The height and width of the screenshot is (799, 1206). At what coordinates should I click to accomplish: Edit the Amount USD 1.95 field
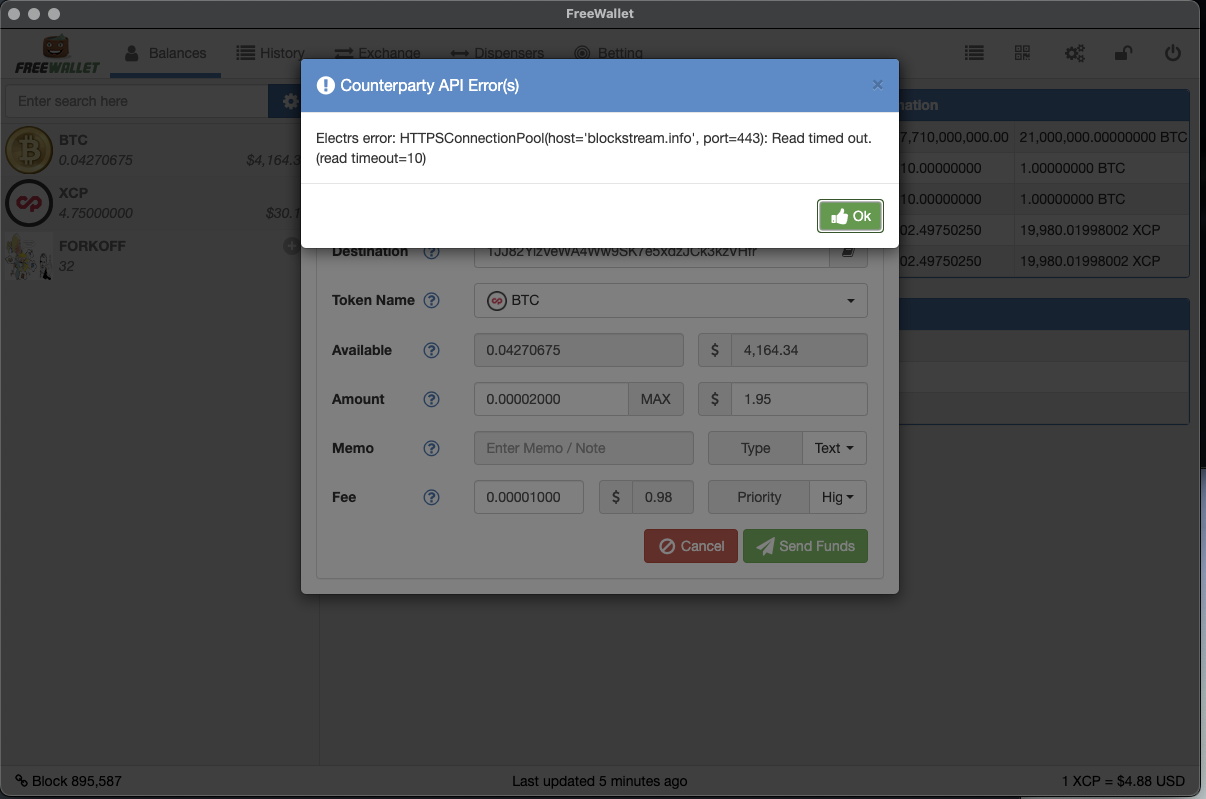pyautogui.click(x=799, y=399)
